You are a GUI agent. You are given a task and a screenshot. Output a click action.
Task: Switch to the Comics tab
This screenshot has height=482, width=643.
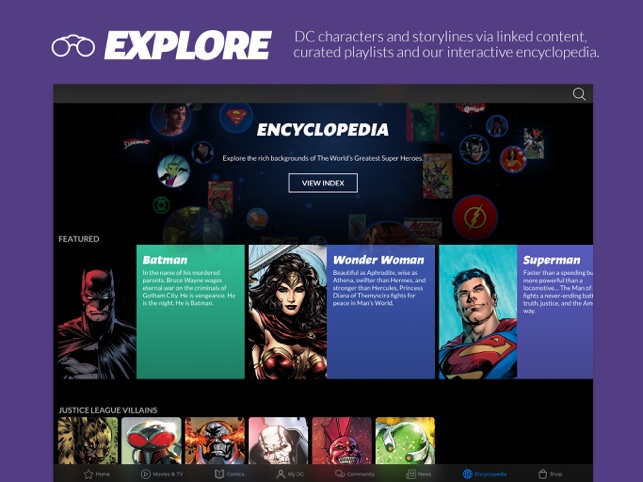(x=229, y=474)
